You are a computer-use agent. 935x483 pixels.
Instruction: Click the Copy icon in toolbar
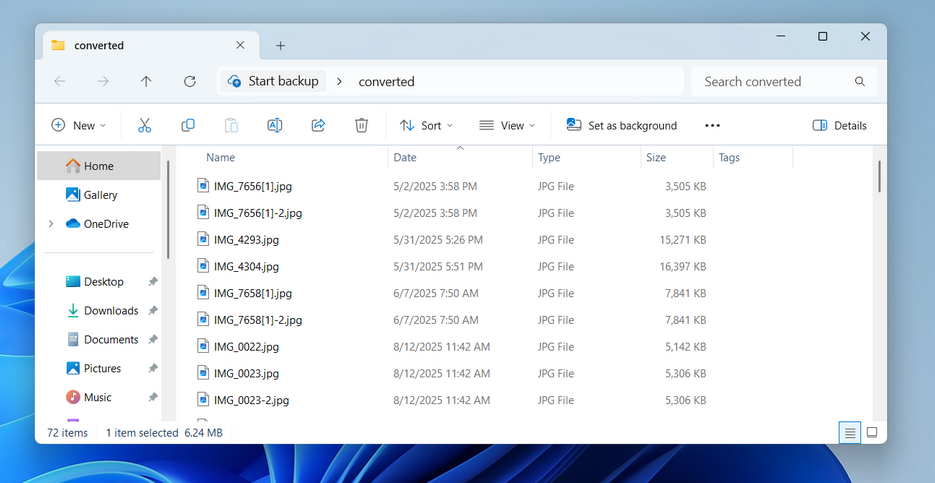pos(188,125)
